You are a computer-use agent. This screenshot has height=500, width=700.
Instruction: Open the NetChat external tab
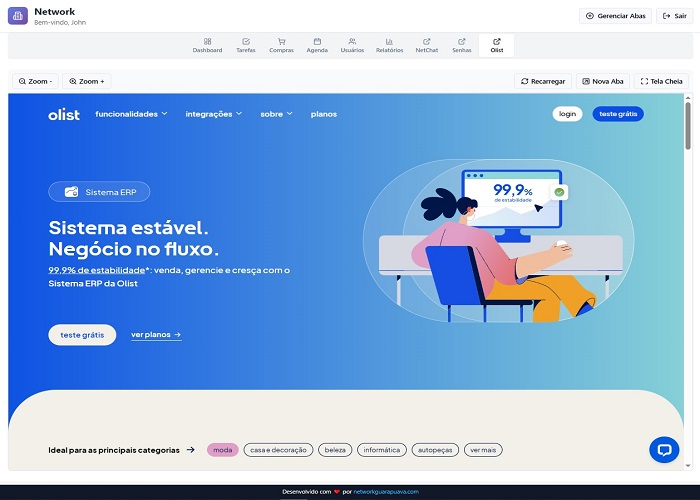427,46
